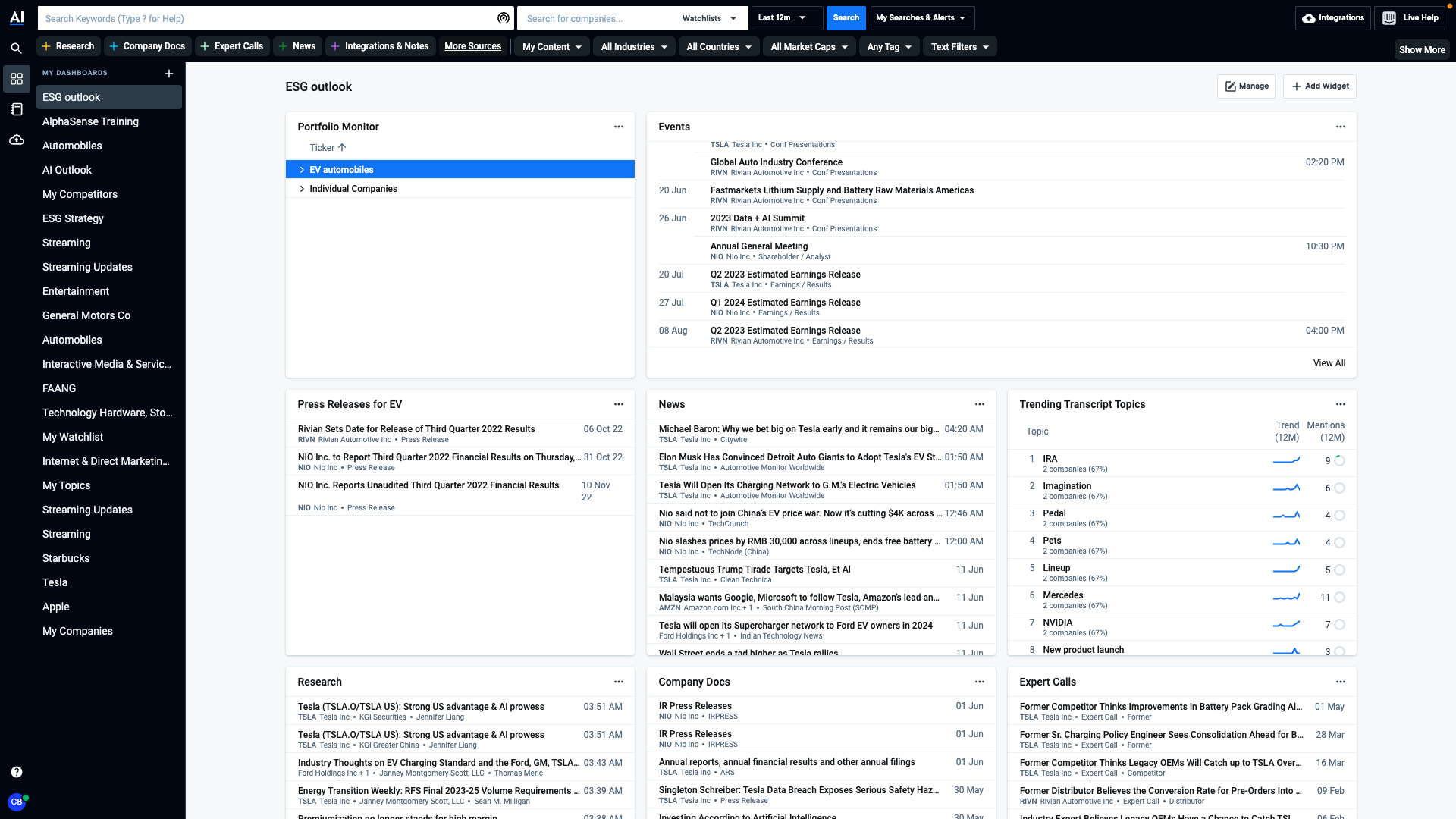This screenshot has height=819, width=1456.
Task: Click the smart synonyms icon in keyword search
Action: click(504, 18)
